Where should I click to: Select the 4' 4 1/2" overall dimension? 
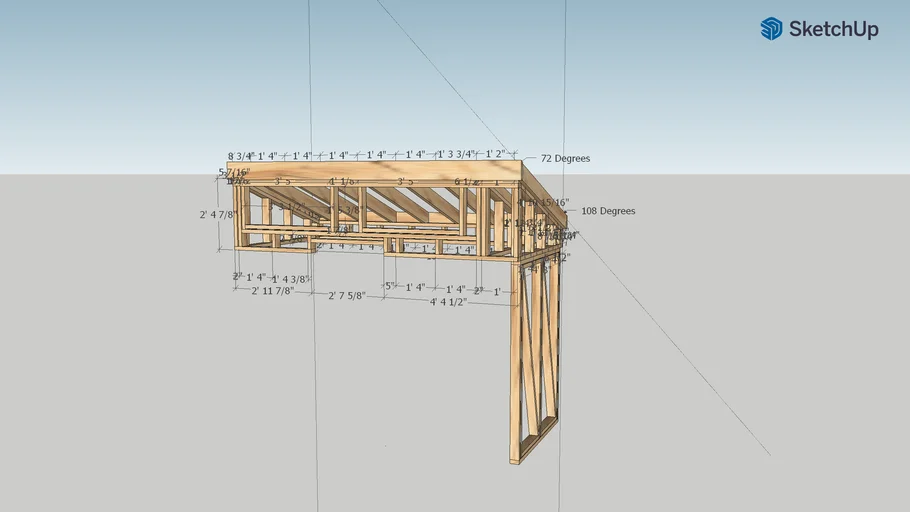tap(449, 302)
